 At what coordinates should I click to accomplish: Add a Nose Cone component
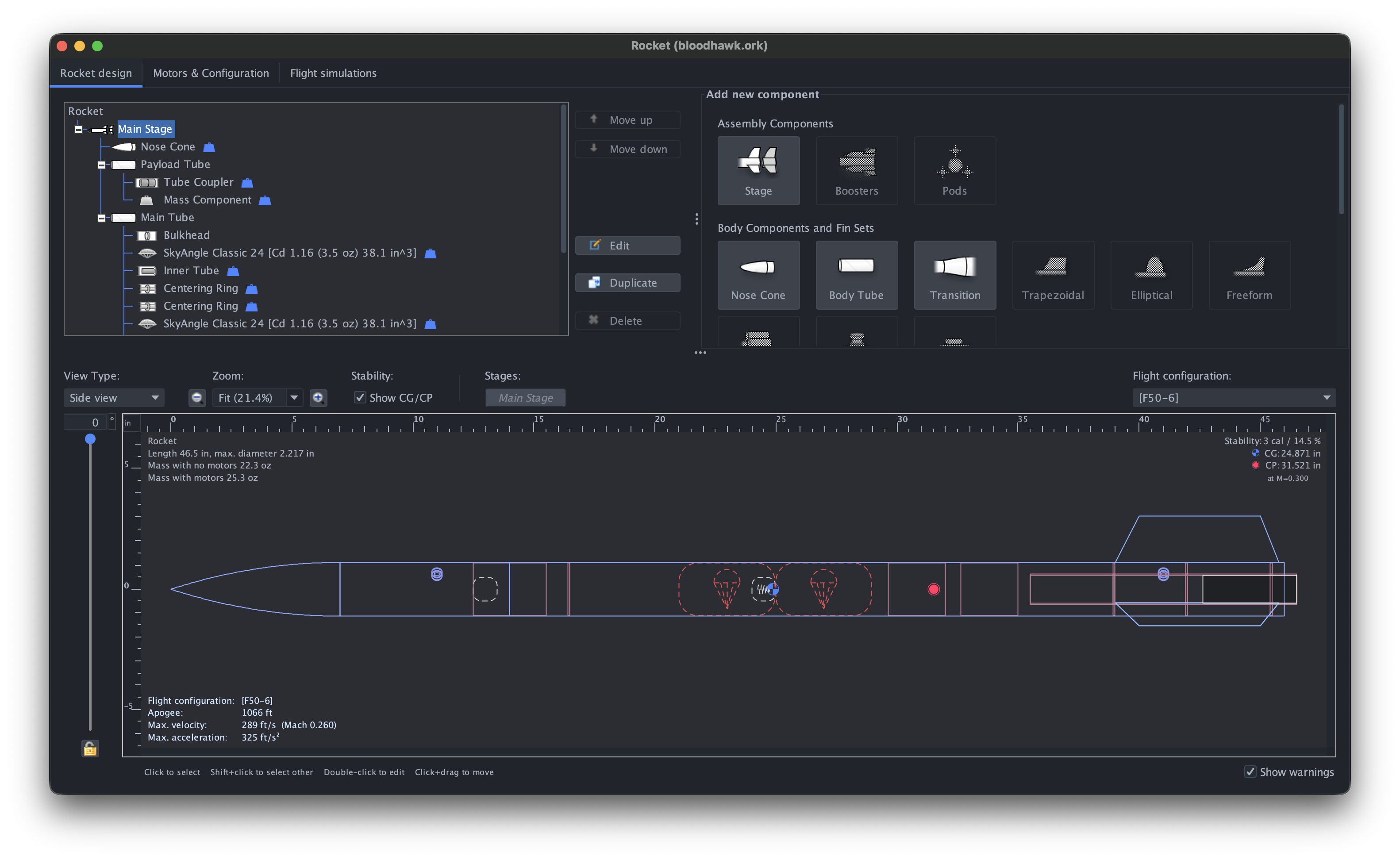(x=758, y=275)
